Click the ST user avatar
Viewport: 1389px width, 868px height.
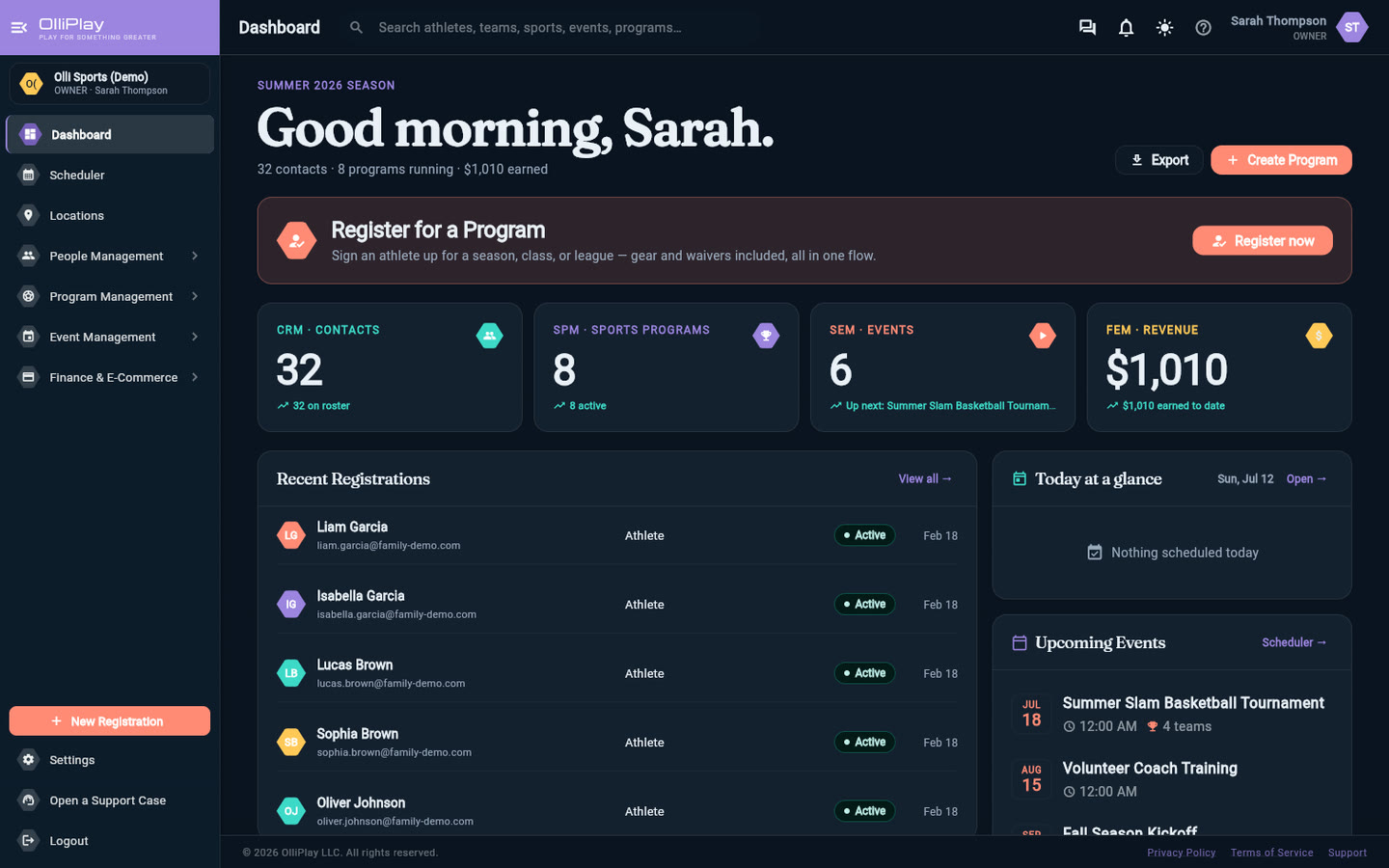(1351, 27)
